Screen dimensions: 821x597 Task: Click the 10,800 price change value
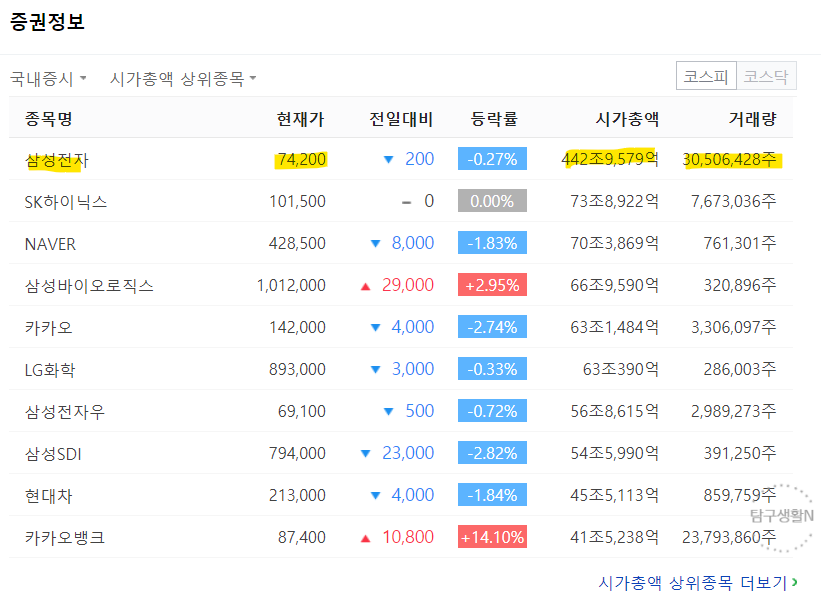pyautogui.click(x=408, y=537)
